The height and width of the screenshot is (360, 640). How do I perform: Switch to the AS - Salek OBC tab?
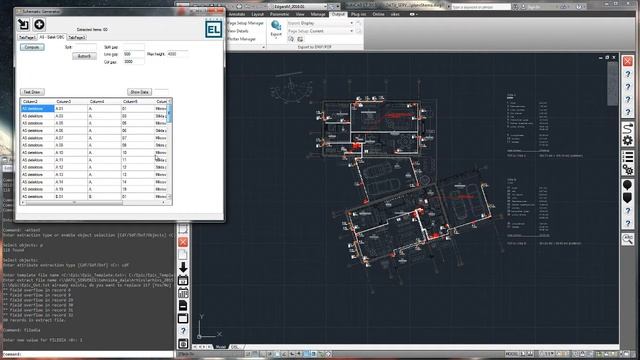51,37
